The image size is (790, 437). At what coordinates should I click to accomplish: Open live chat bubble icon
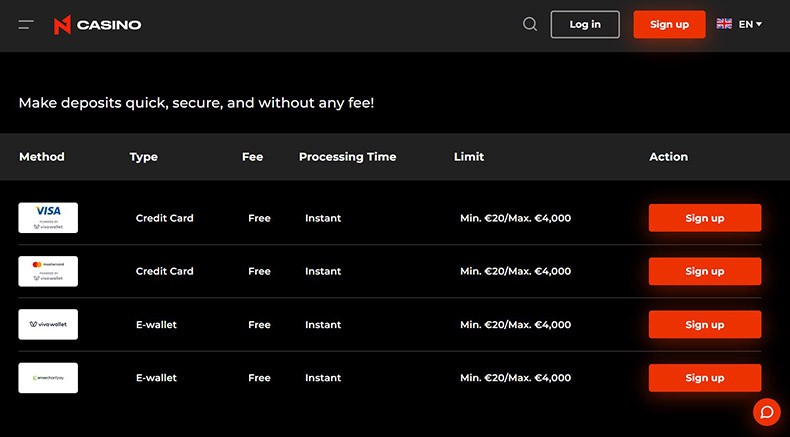click(x=766, y=411)
